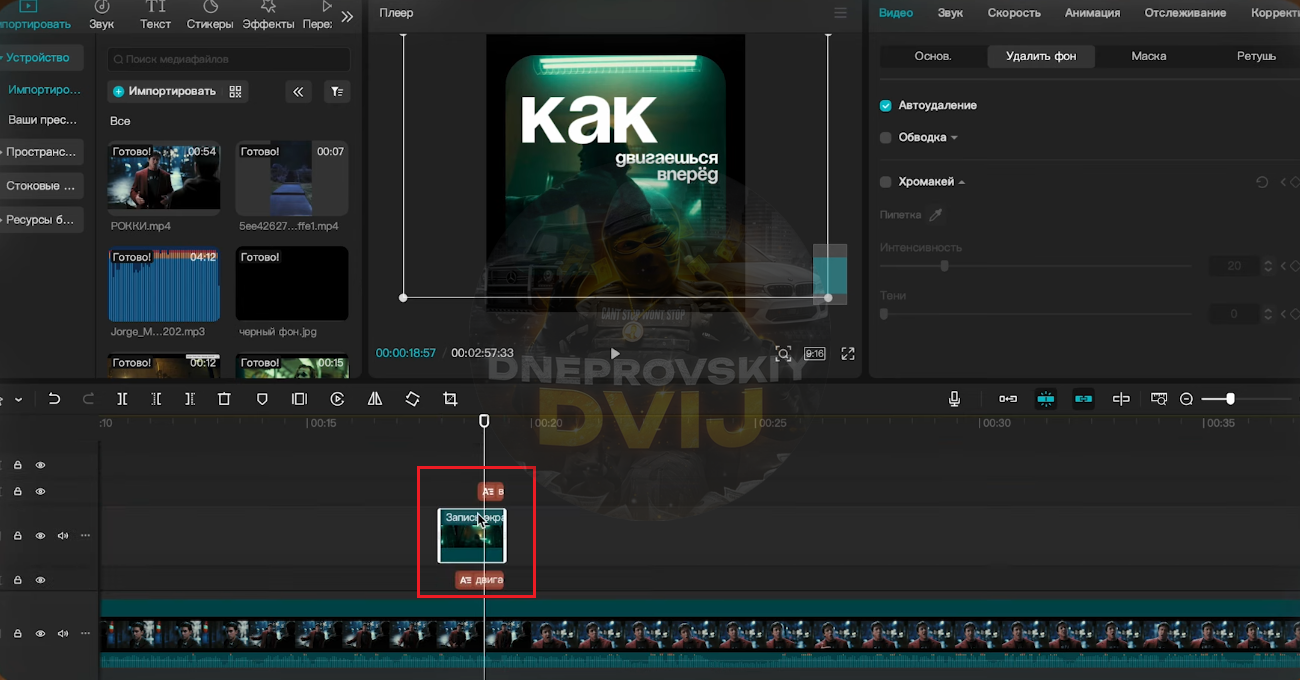The width and height of the screenshot is (1300, 680).
Task: Open the media filter sort icon
Action: pyautogui.click(x=338, y=92)
